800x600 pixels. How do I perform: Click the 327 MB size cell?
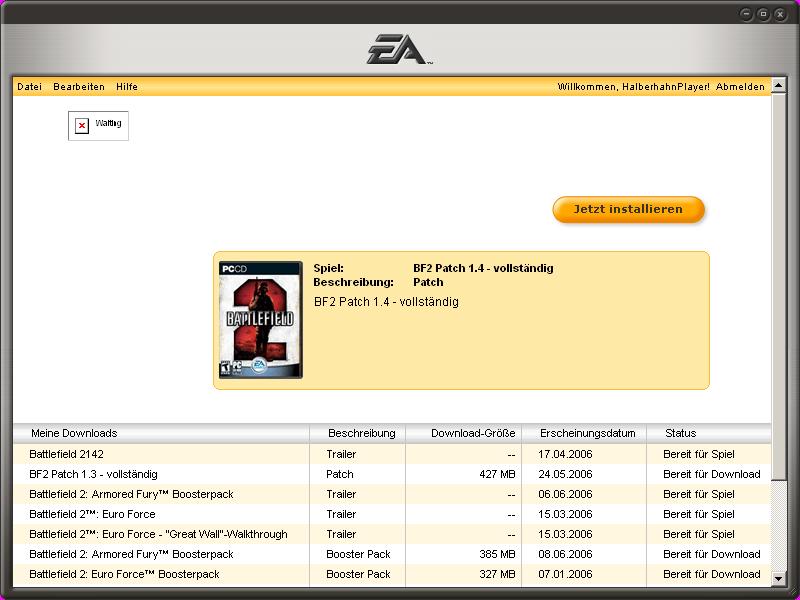coord(497,574)
